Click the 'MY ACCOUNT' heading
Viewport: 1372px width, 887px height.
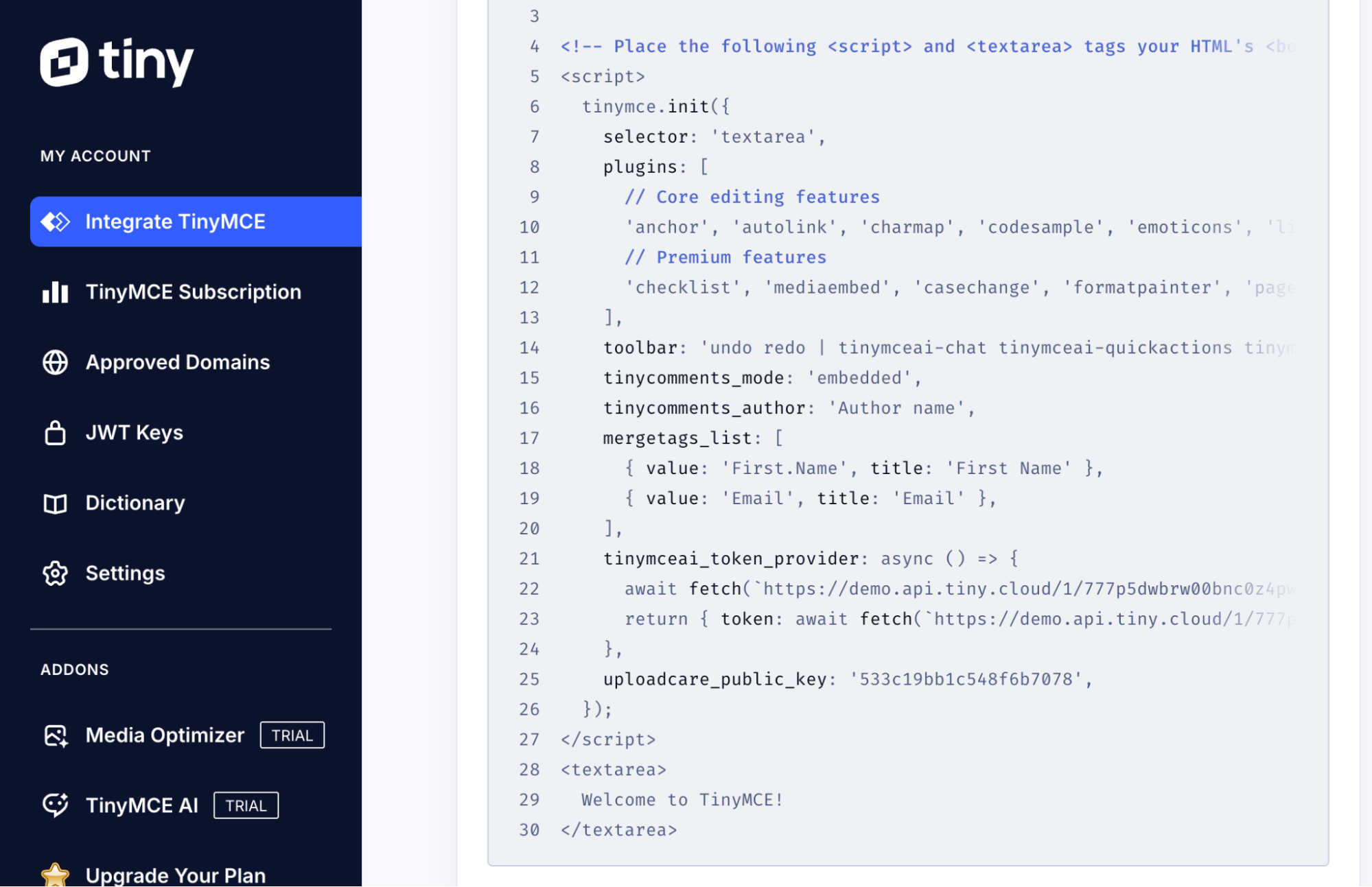tap(95, 156)
